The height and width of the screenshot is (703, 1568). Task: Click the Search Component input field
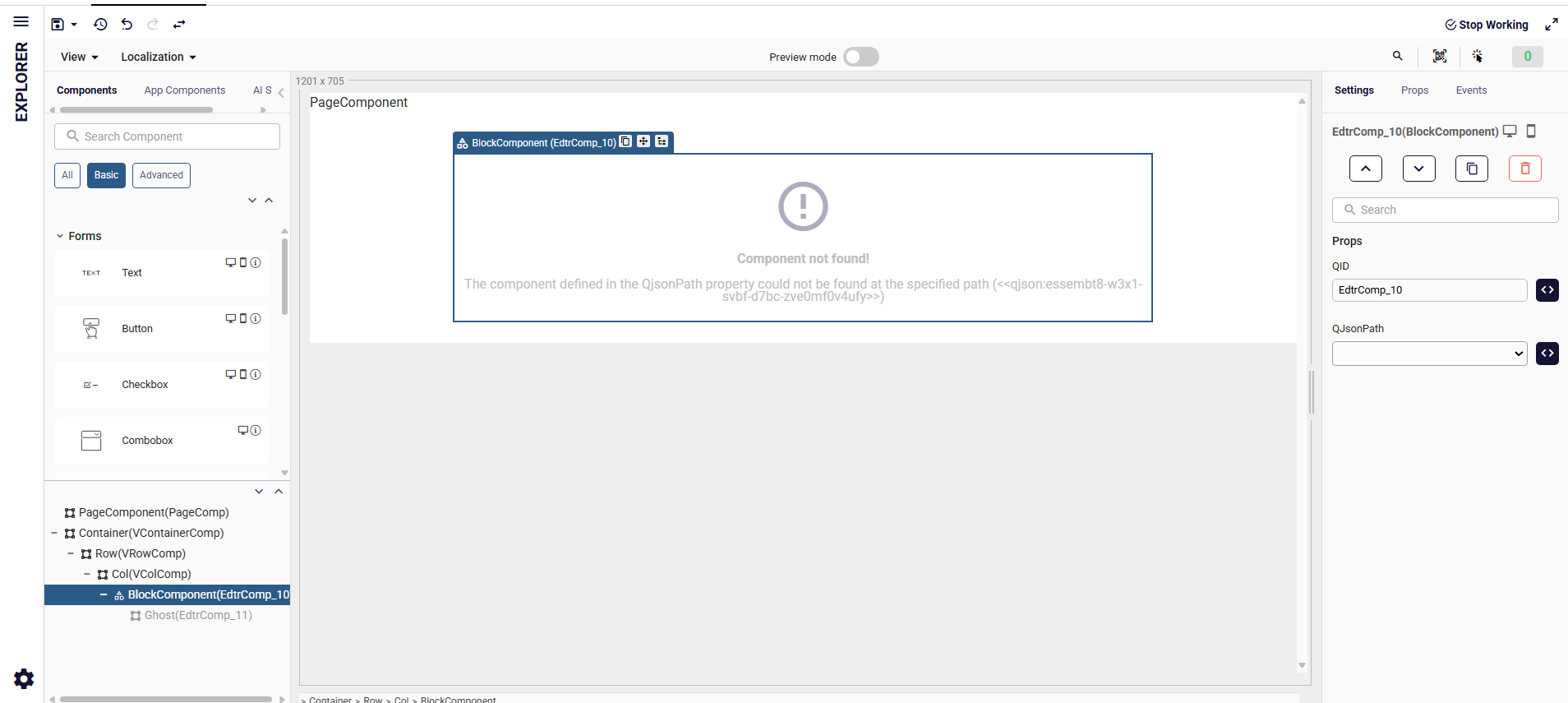[x=168, y=136]
